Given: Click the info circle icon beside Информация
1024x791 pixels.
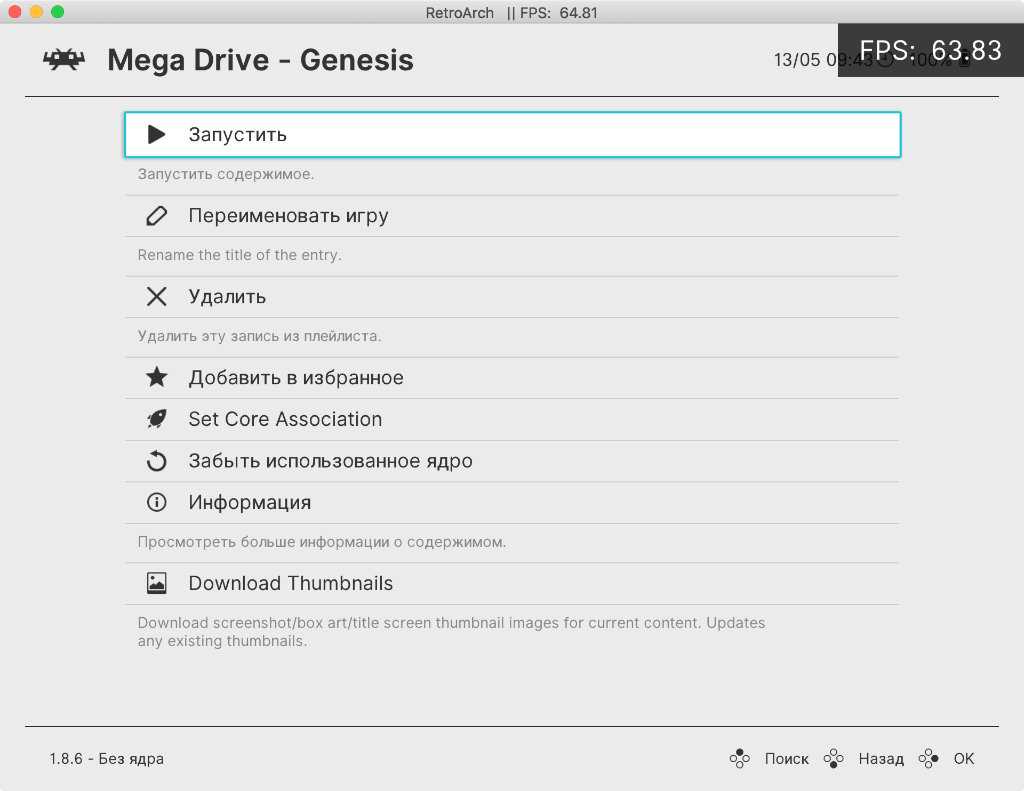Looking at the screenshot, I should [x=156, y=503].
